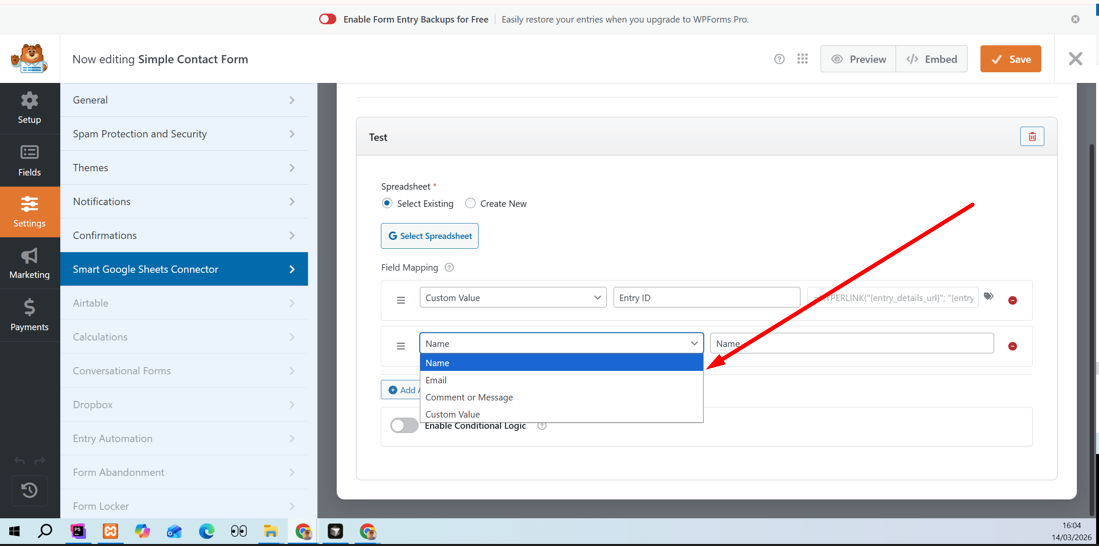Click the HYPERLINK custom value input
Screen dimensions: 1099x546
(893, 297)
